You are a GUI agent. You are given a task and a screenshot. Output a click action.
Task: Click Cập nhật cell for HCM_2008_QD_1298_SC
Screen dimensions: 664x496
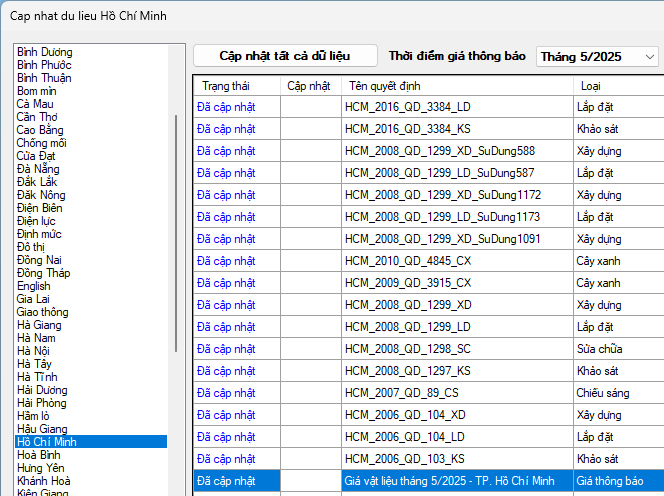click(310, 349)
